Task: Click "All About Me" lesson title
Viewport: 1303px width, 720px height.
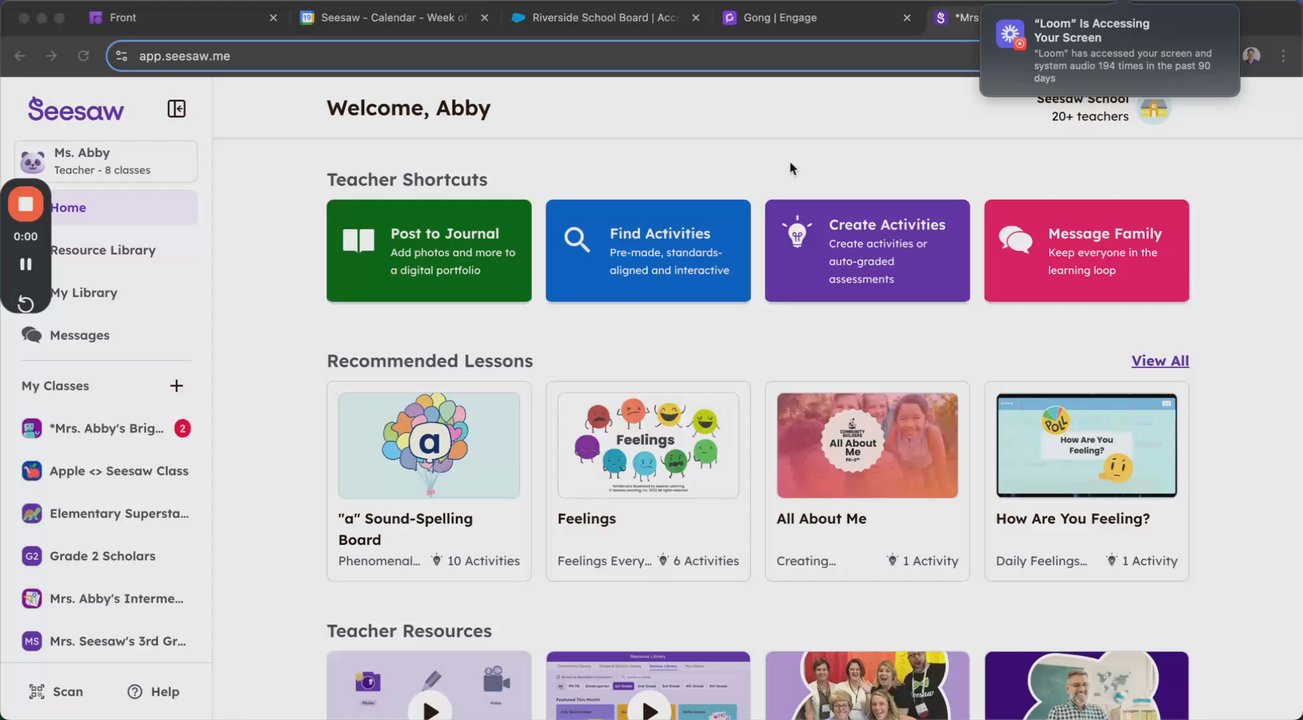Action: point(822,519)
